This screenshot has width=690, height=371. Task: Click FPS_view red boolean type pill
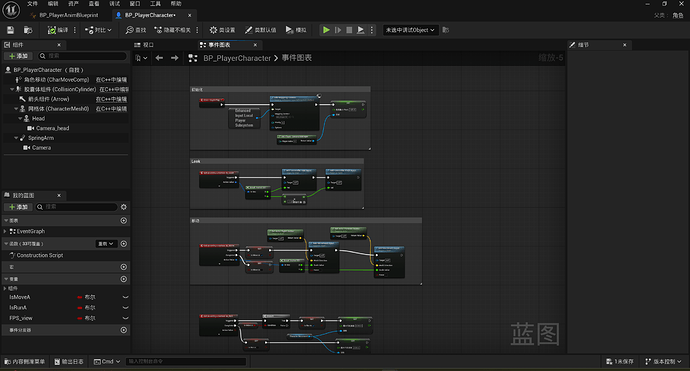[x=80, y=318]
